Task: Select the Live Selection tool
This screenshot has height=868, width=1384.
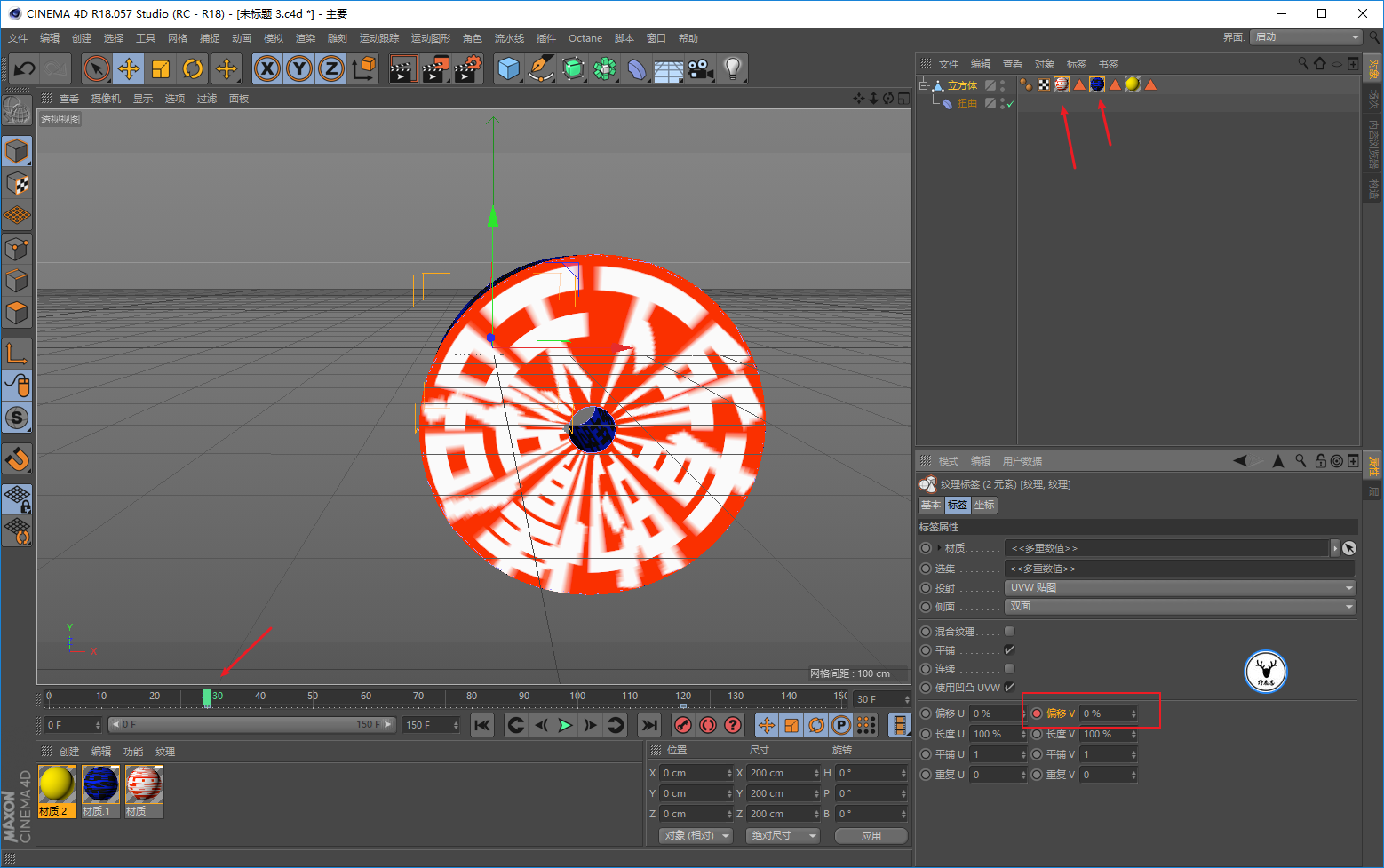Action: (x=97, y=68)
